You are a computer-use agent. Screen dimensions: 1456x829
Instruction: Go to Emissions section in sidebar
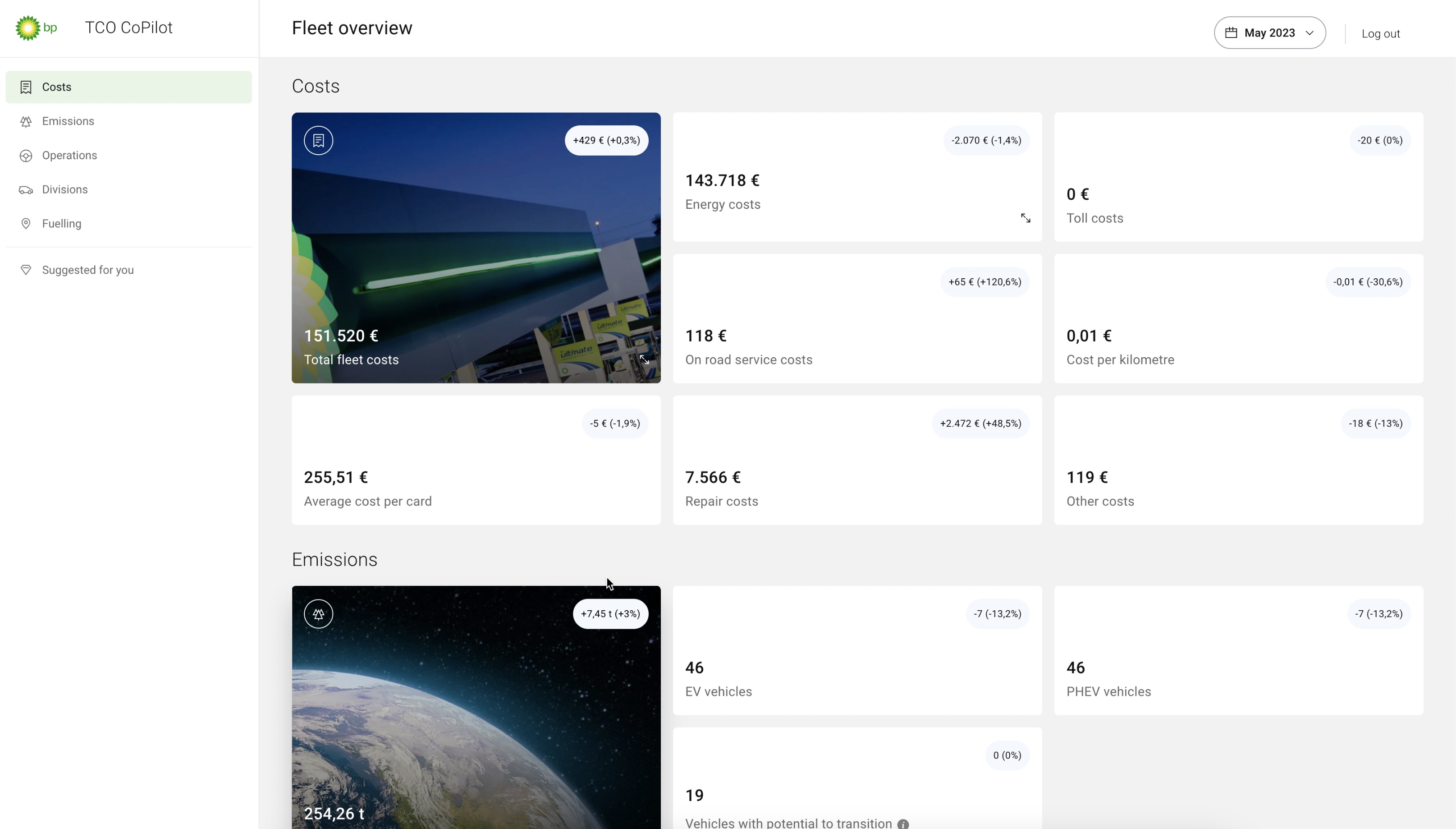pos(128,121)
